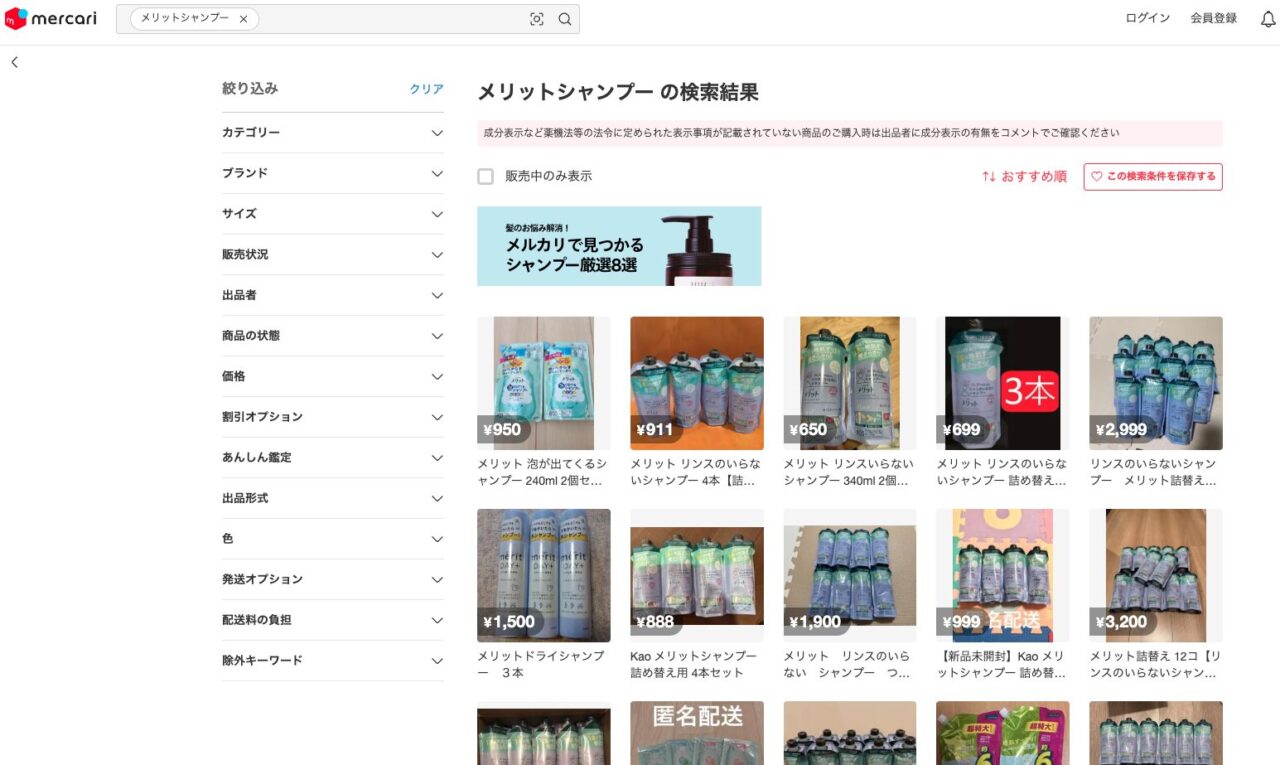Click the Mercari logo
This screenshot has width=1280, height=765.
tap(50, 18)
